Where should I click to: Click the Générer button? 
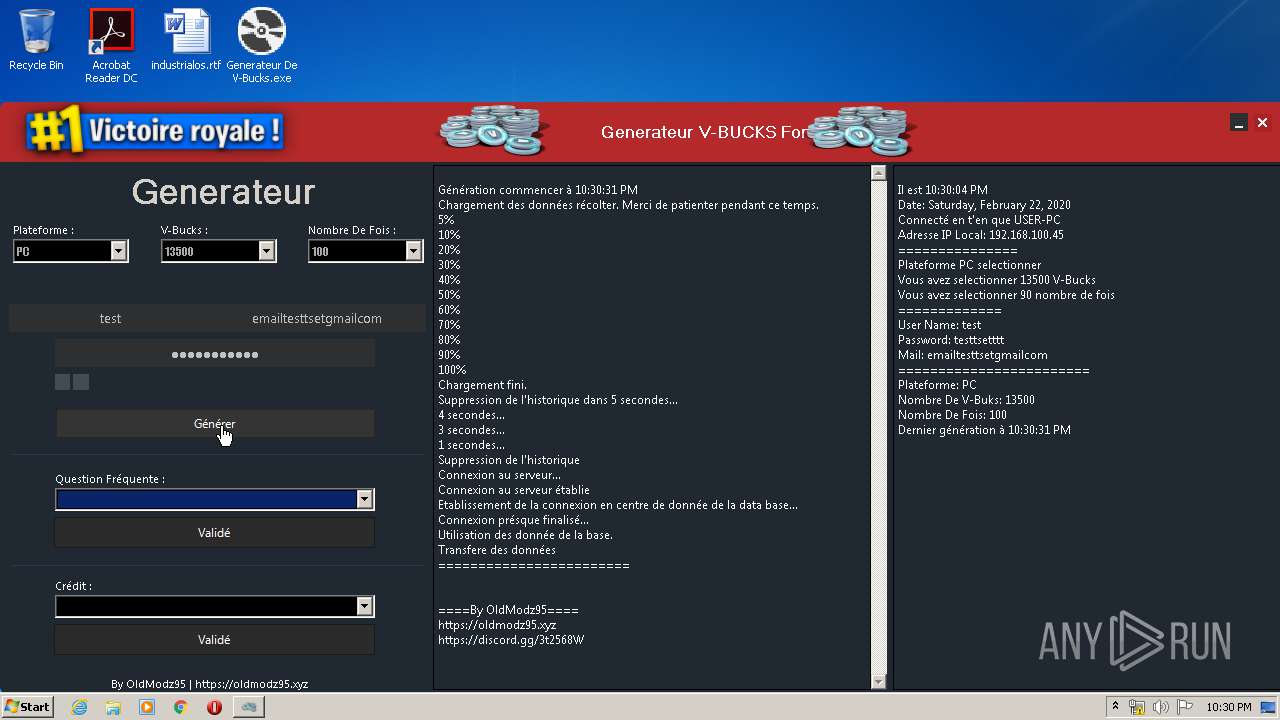point(215,423)
